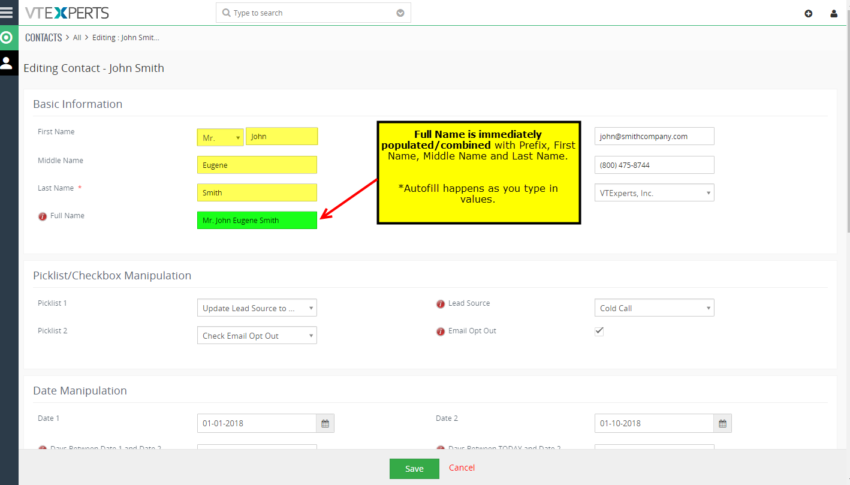Click the Type to search box
This screenshot has width=850, height=485.
pyautogui.click(x=313, y=12)
